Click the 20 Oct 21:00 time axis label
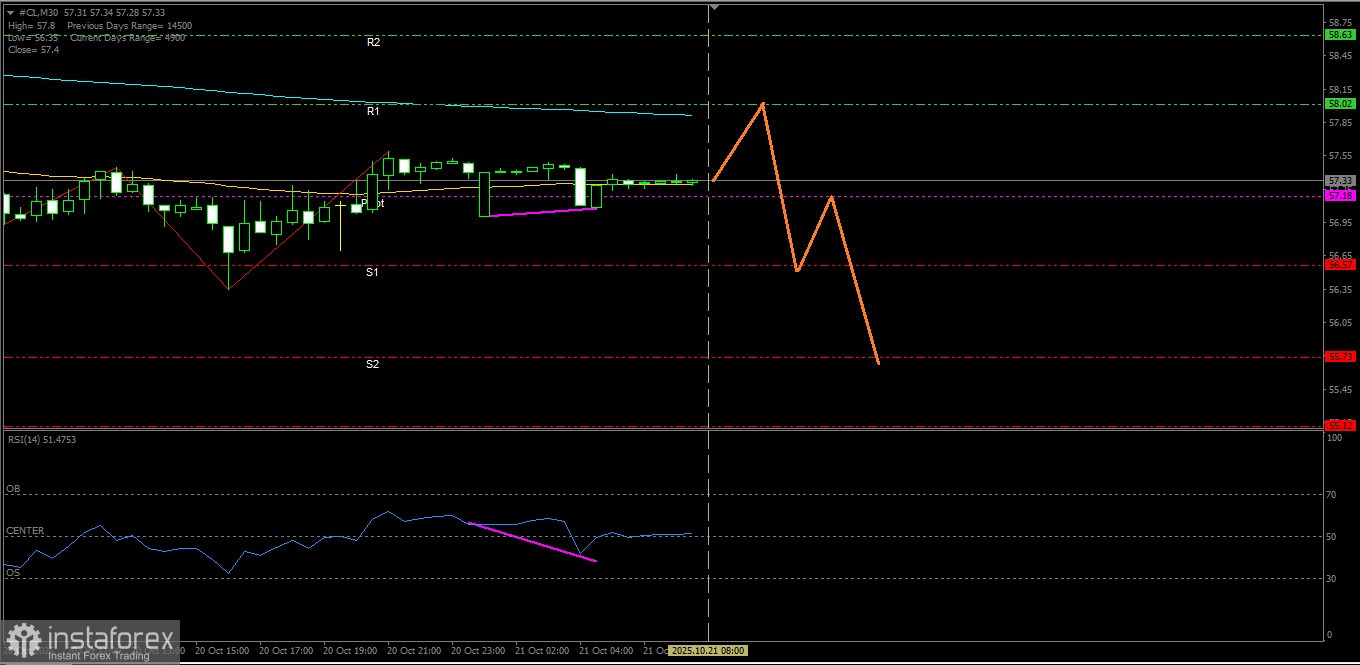Image resolution: width=1360 pixels, height=665 pixels. (414, 651)
